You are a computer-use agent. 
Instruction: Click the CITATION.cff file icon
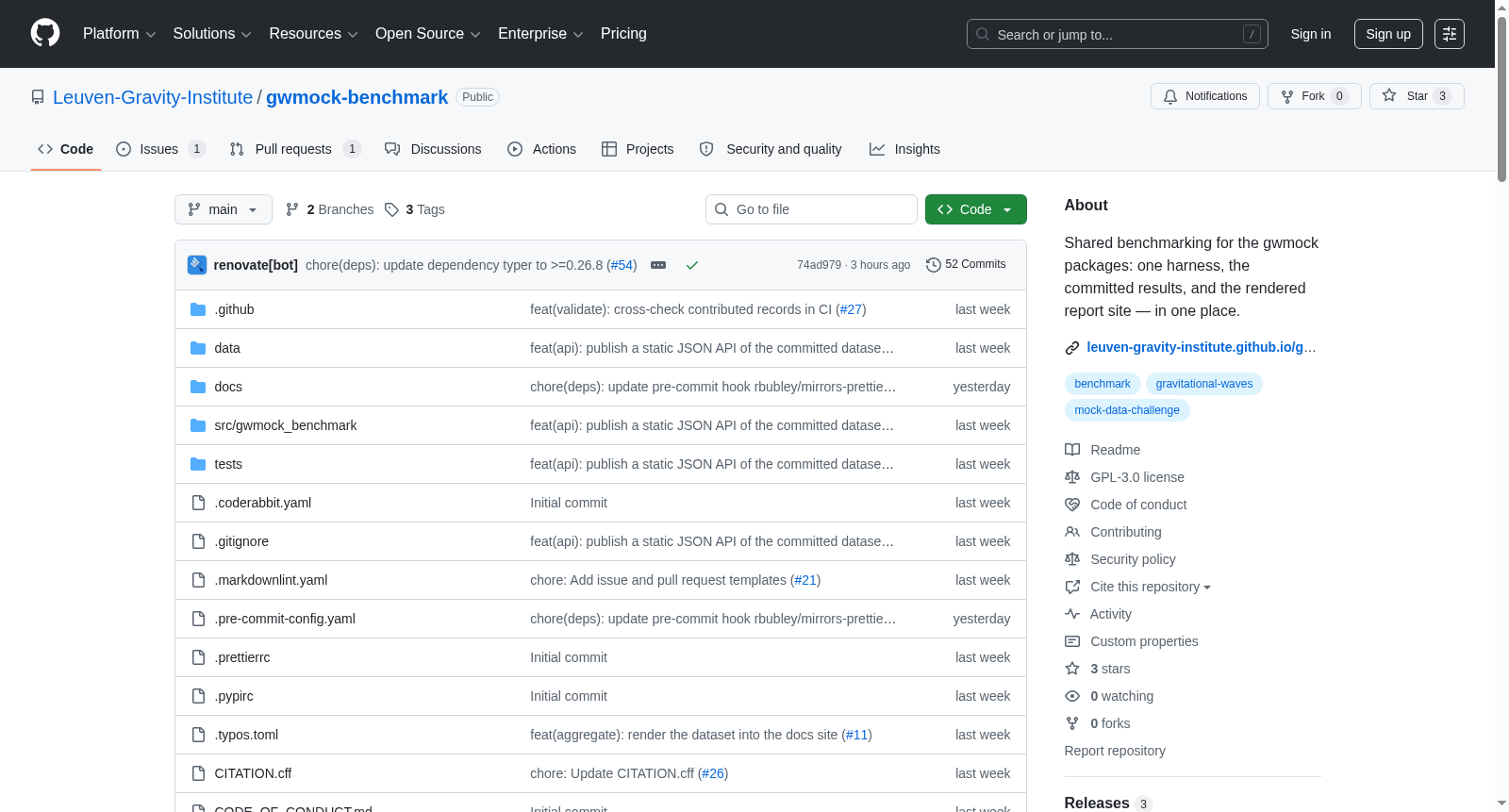[x=198, y=773]
